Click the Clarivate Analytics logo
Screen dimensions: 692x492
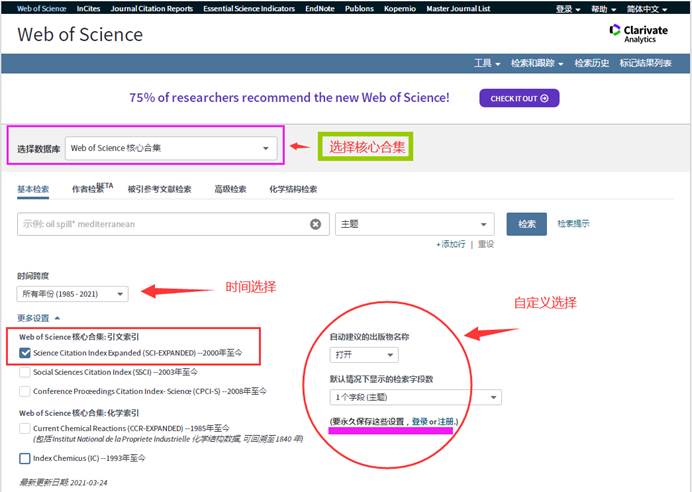tap(638, 34)
